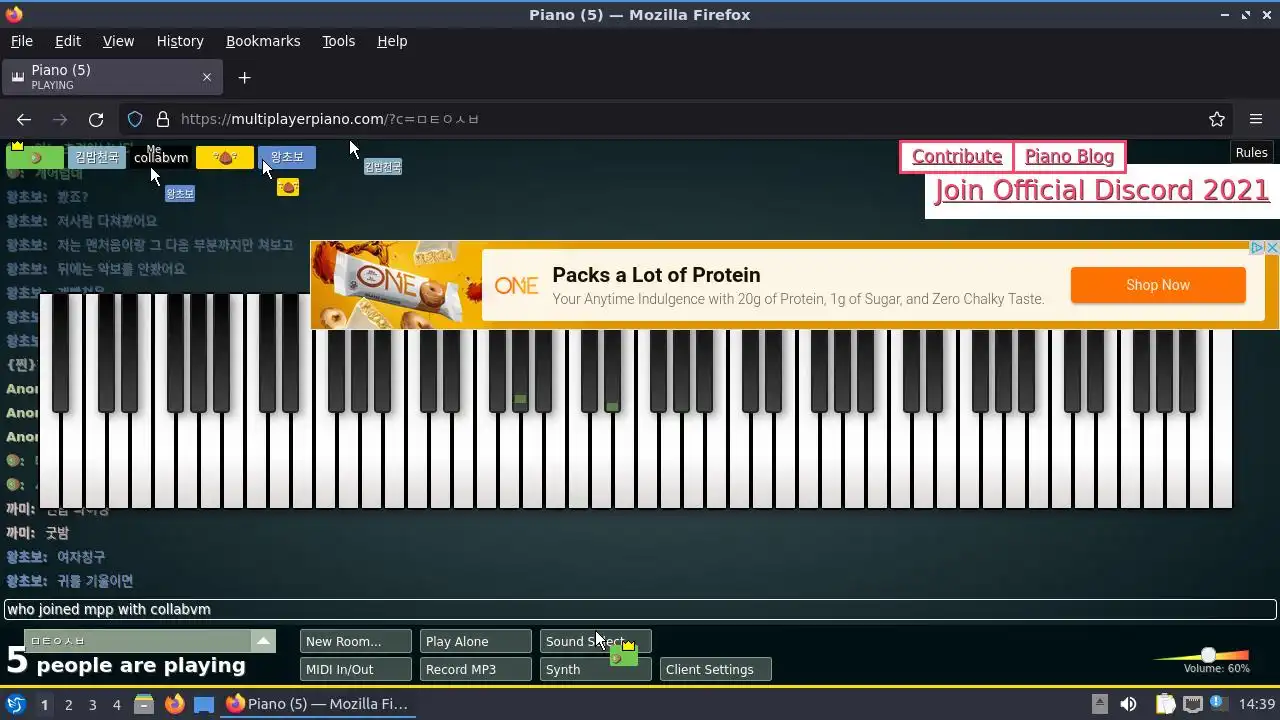Open the Firefox hamburger application menu
The image size is (1280, 720).
coord(1256,119)
